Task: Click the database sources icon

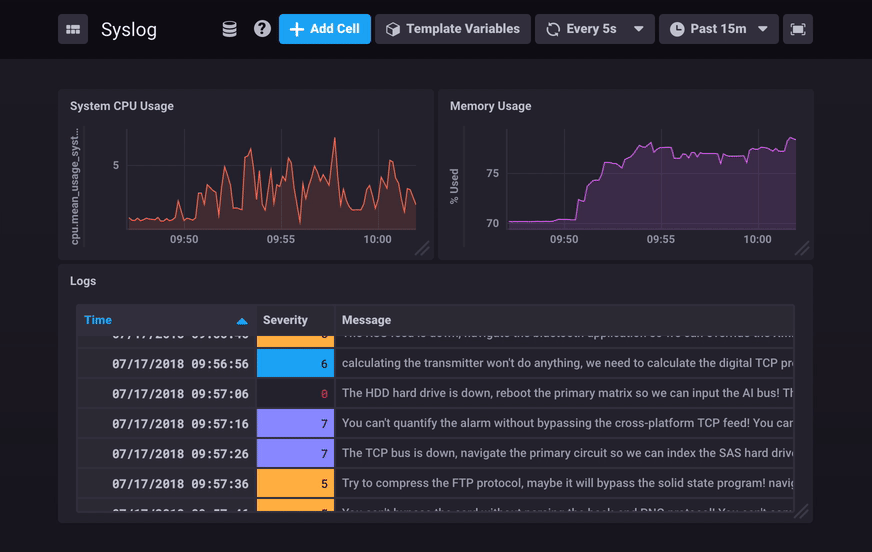Action: (229, 29)
